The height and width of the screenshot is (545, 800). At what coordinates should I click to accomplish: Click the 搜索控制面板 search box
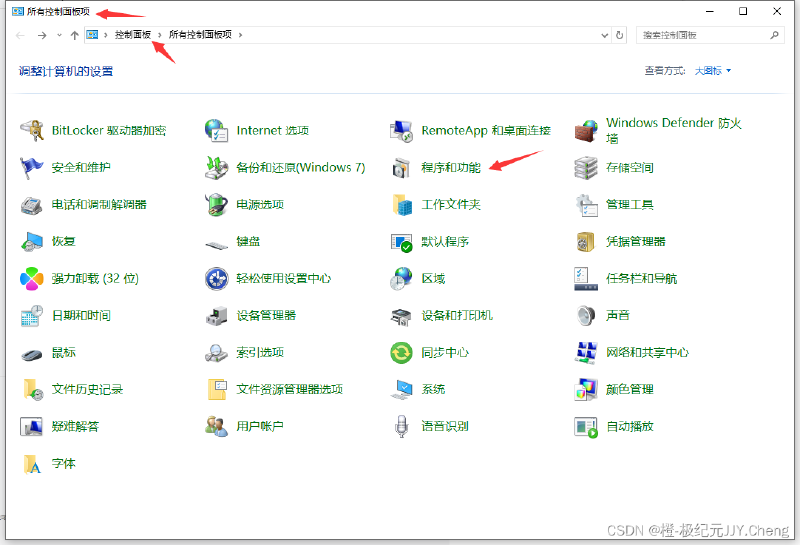(710, 35)
